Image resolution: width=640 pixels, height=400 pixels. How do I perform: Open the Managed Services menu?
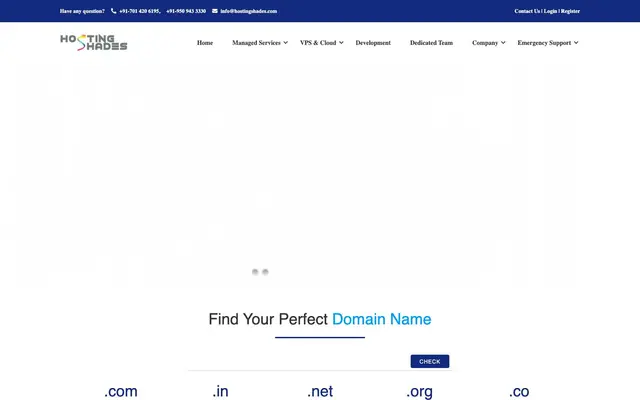pos(256,42)
